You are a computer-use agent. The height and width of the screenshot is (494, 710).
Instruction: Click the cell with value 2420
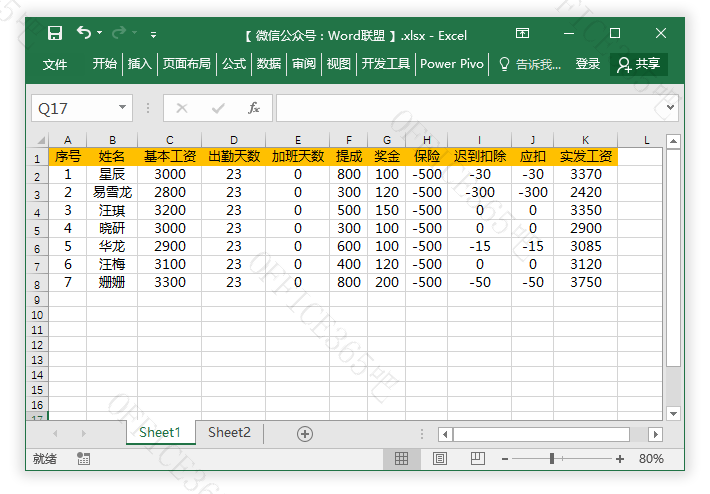(x=585, y=192)
